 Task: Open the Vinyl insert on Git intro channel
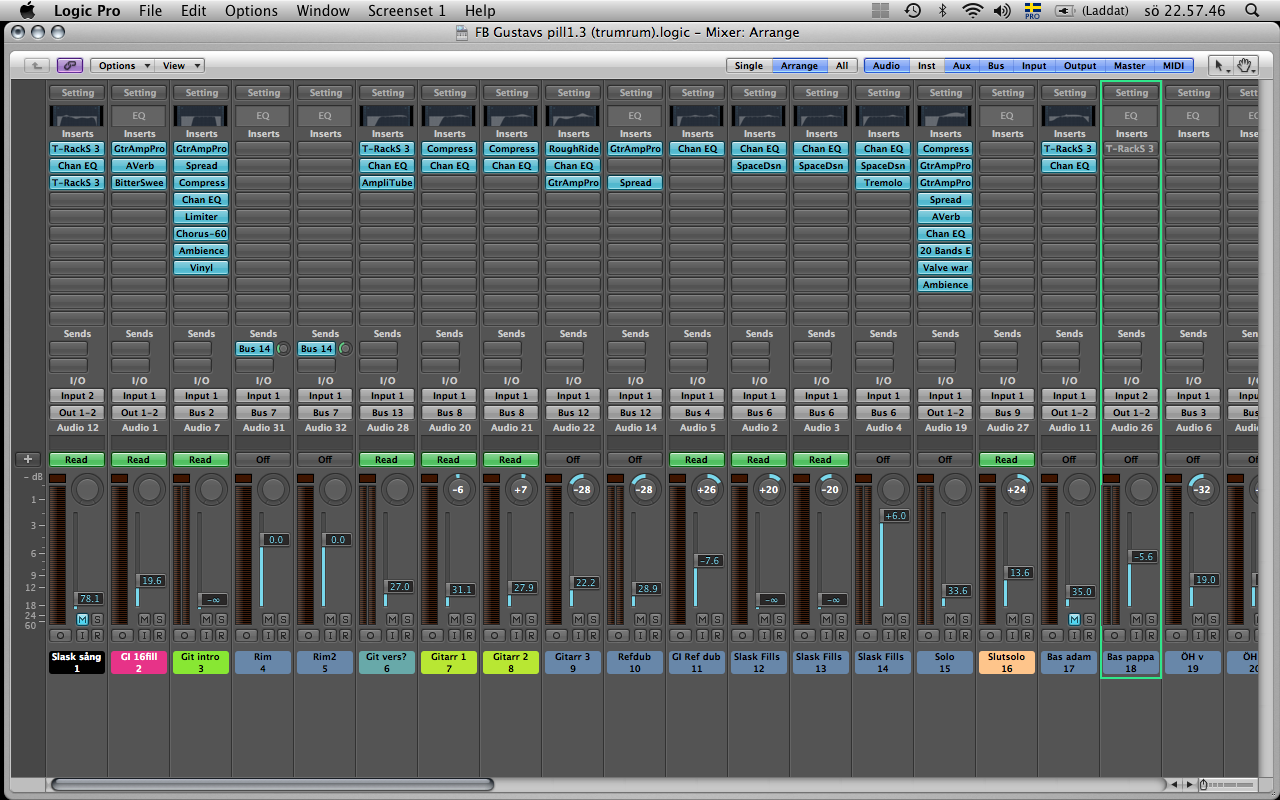point(201,268)
